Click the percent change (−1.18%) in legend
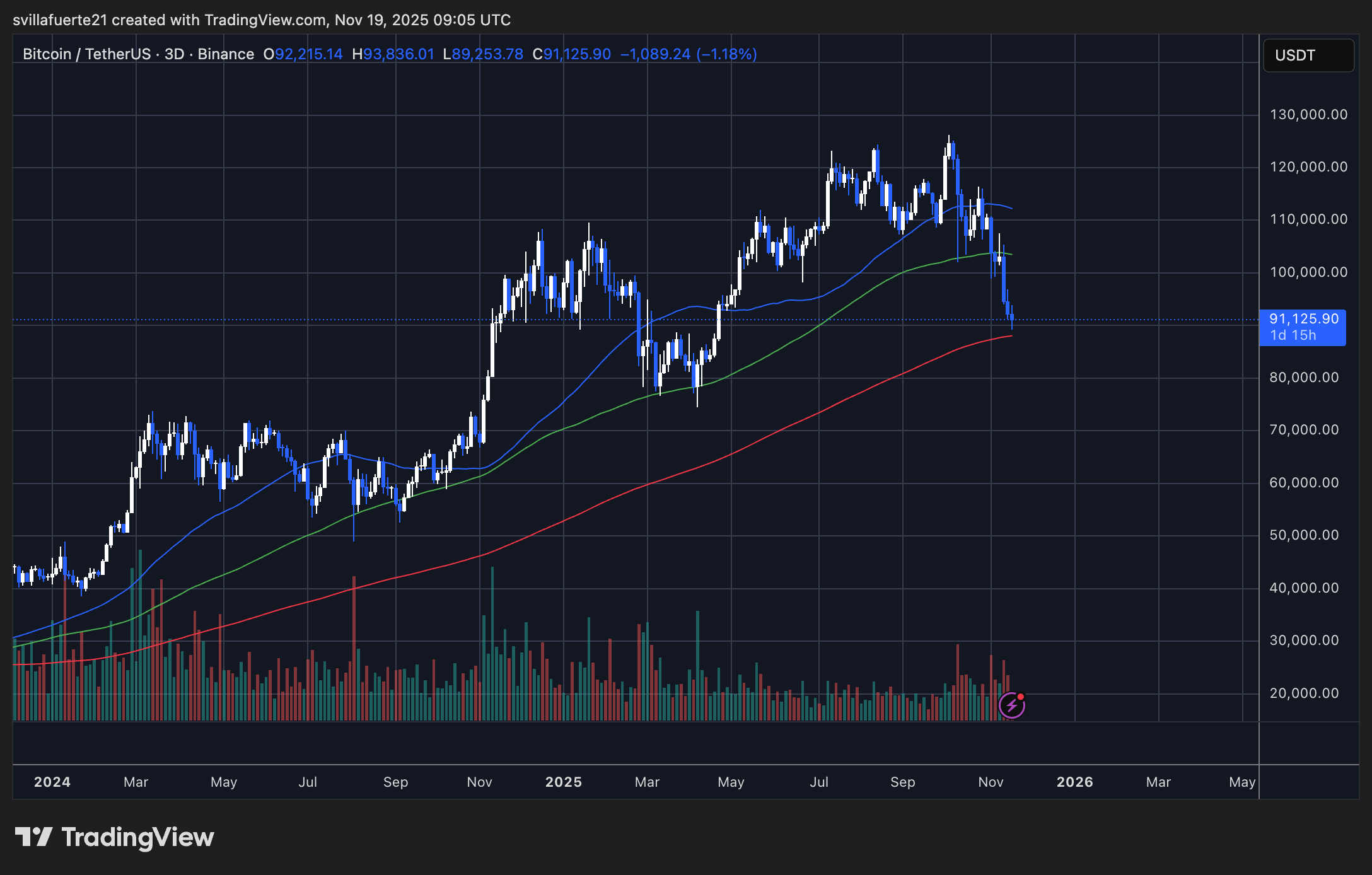Viewport: 1372px width, 875px height. (x=726, y=54)
